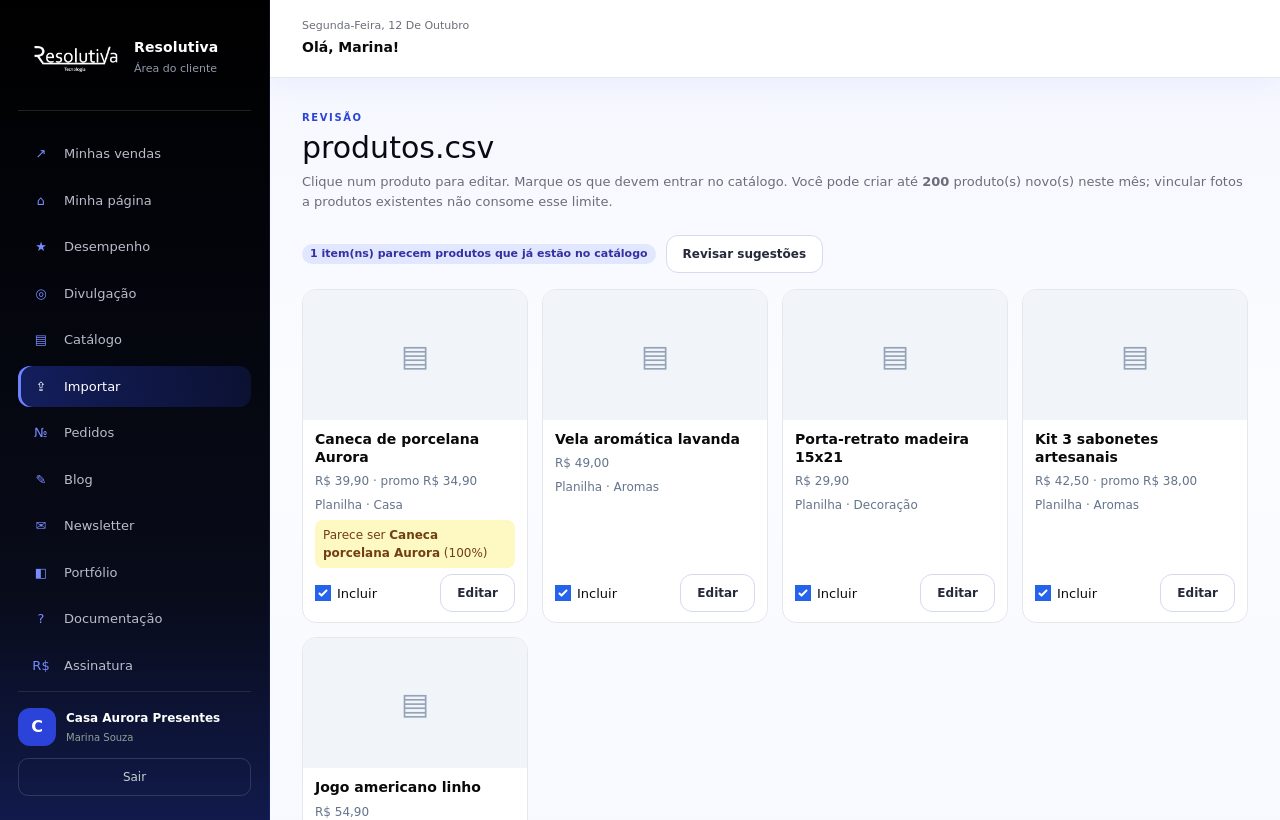Click the 'Parece ser Caneca porcelana Aurora' suggestion
The image size is (1280, 820).
pos(415,544)
